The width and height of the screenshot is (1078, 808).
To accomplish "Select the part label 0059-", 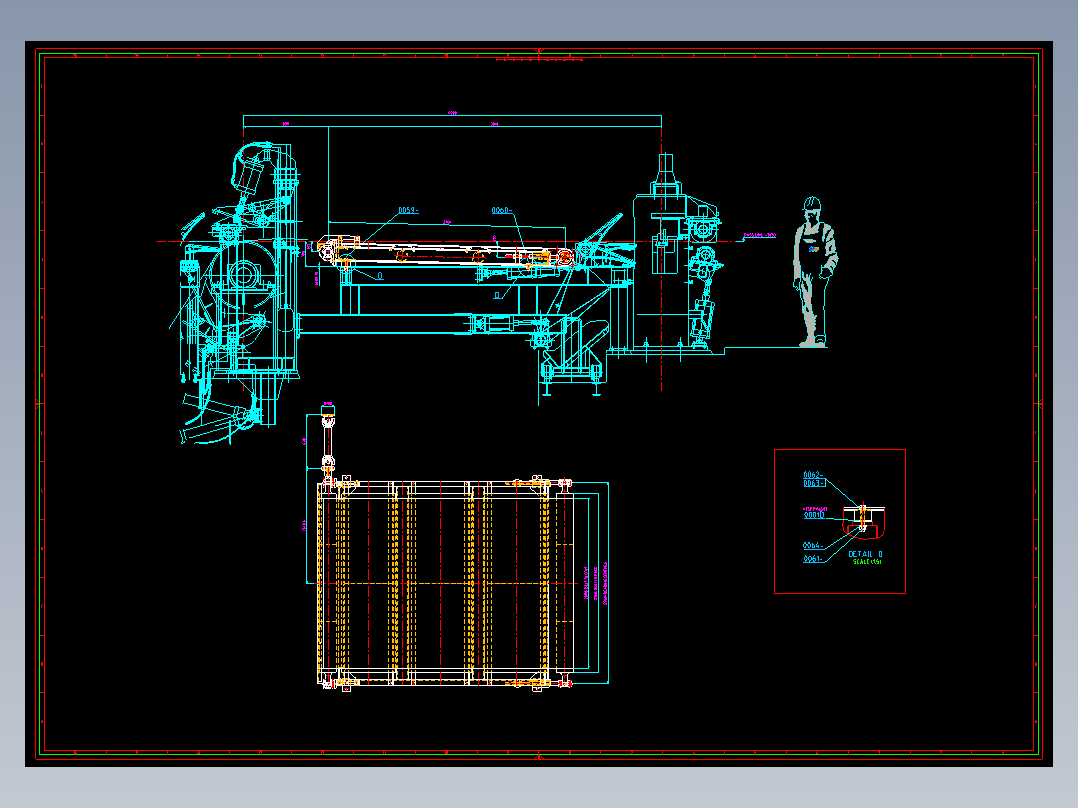I will pyautogui.click(x=408, y=210).
